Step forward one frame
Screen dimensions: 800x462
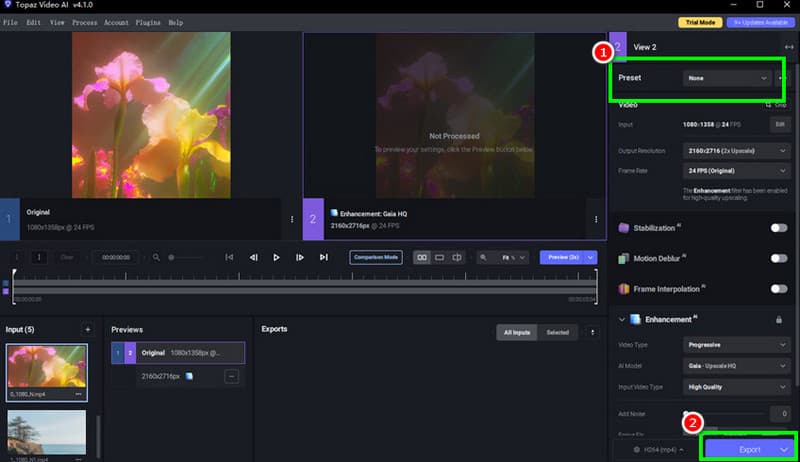click(x=300, y=257)
